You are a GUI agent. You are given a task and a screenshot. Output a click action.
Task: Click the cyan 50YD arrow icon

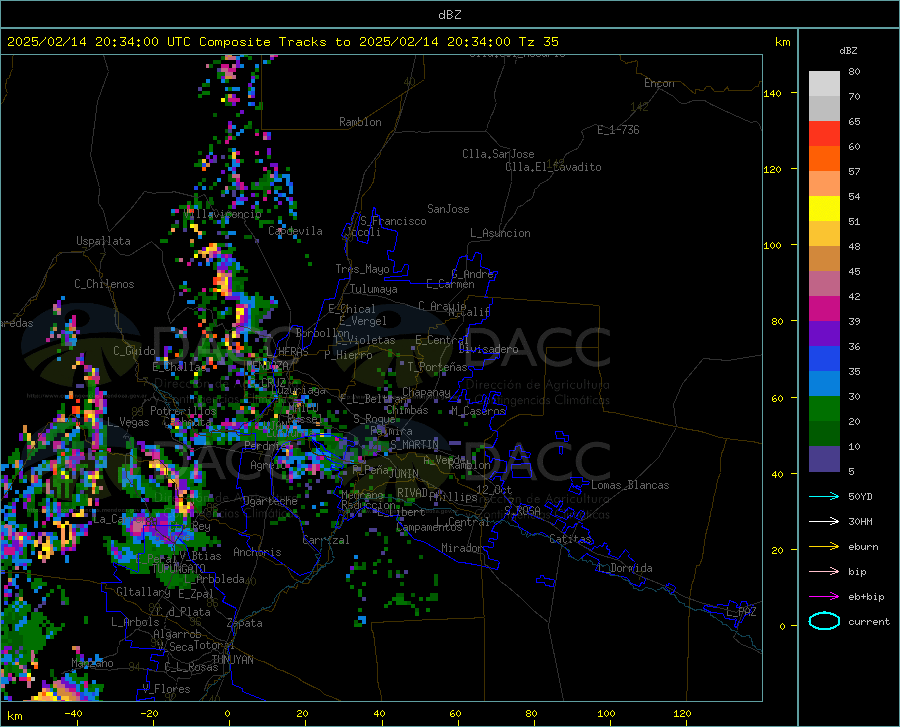(824, 496)
